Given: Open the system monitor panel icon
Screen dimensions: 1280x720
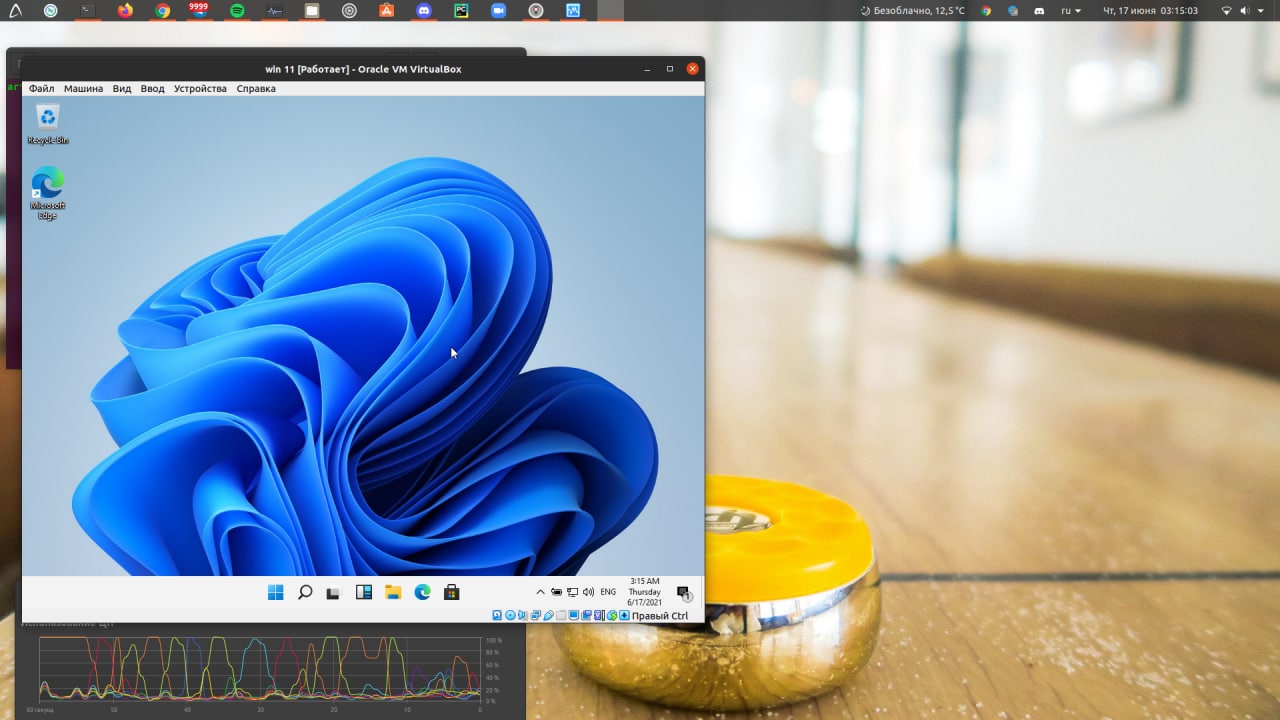Looking at the screenshot, I should [x=274, y=10].
